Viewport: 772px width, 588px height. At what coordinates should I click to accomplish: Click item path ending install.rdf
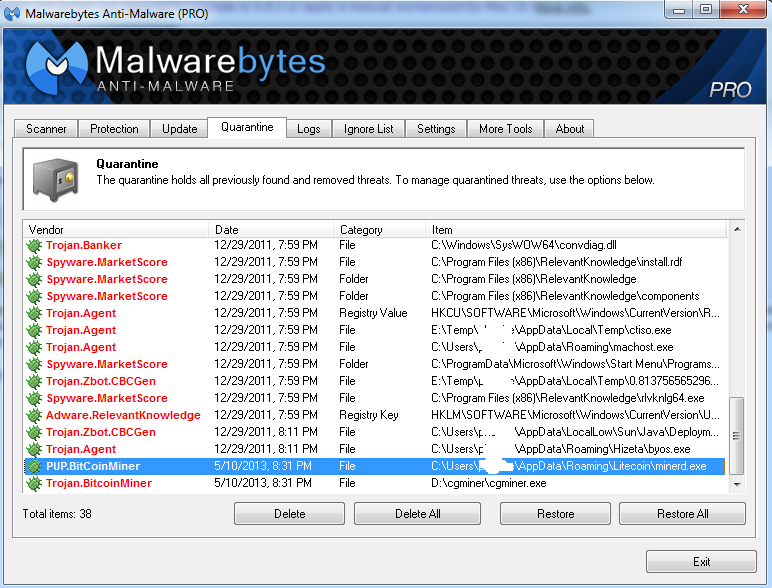click(x=557, y=262)
